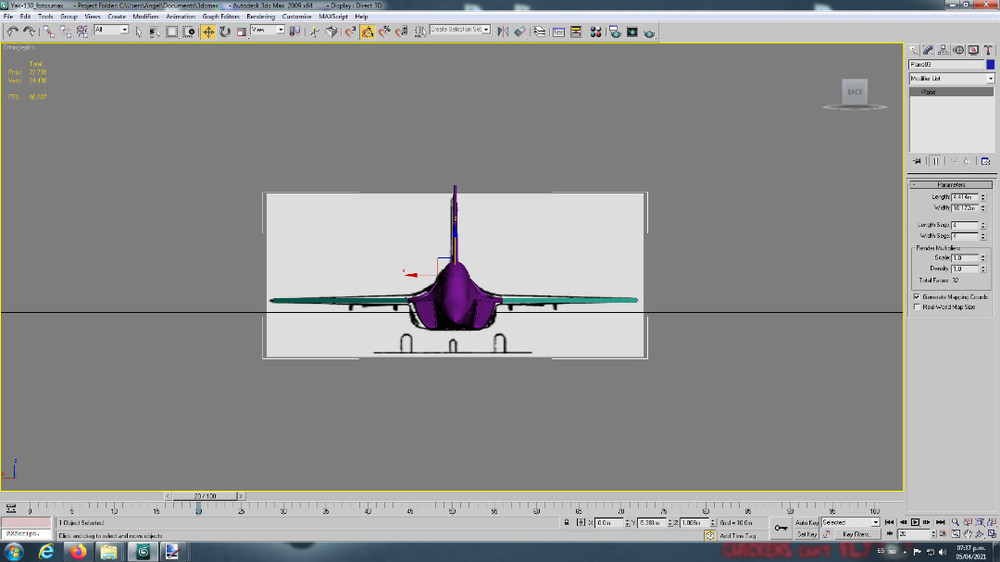Activate the Select and Move tool
Image resolution: width=1000 pixels, height=562 pixels.
209,31
